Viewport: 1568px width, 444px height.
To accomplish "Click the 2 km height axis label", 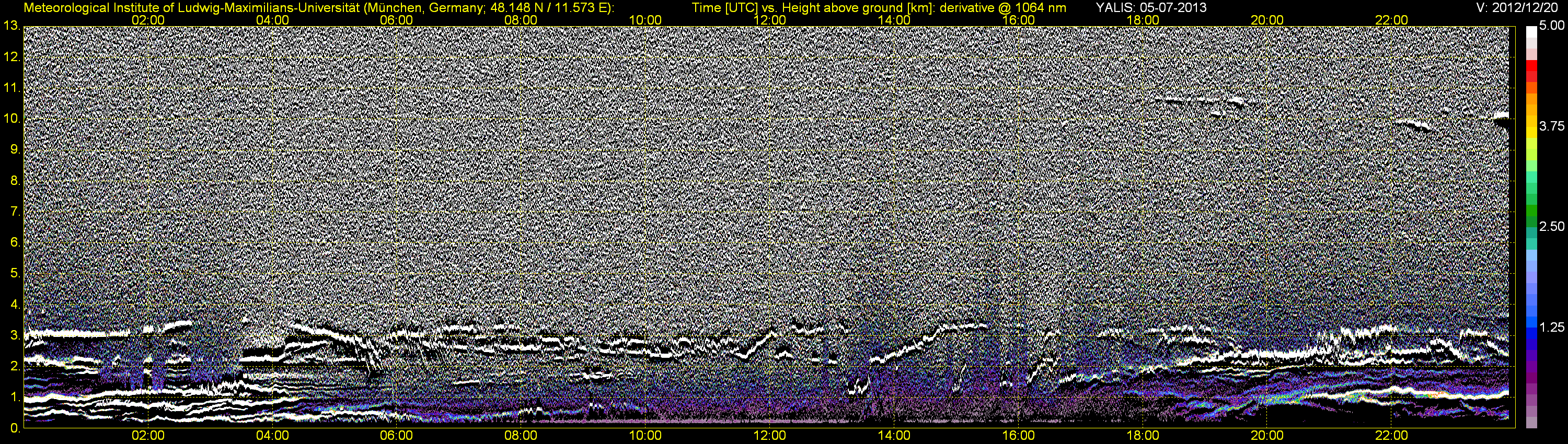I will [x=15, y=366].
